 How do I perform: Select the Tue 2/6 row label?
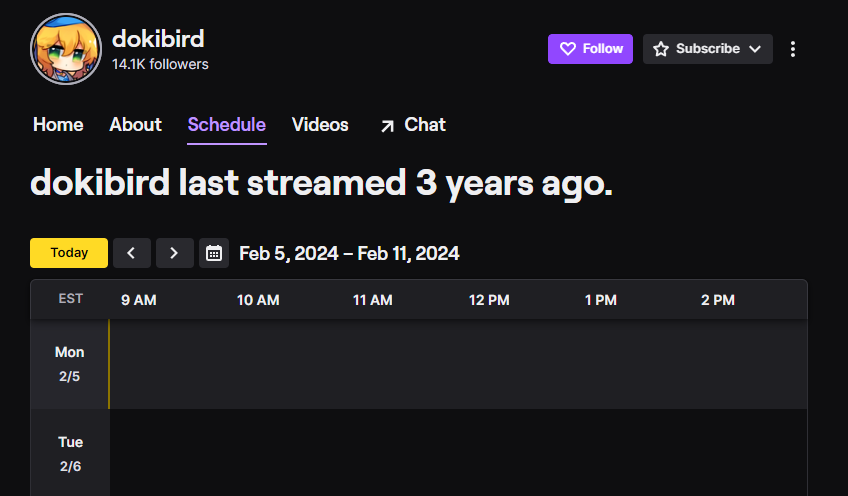[70, 453]
